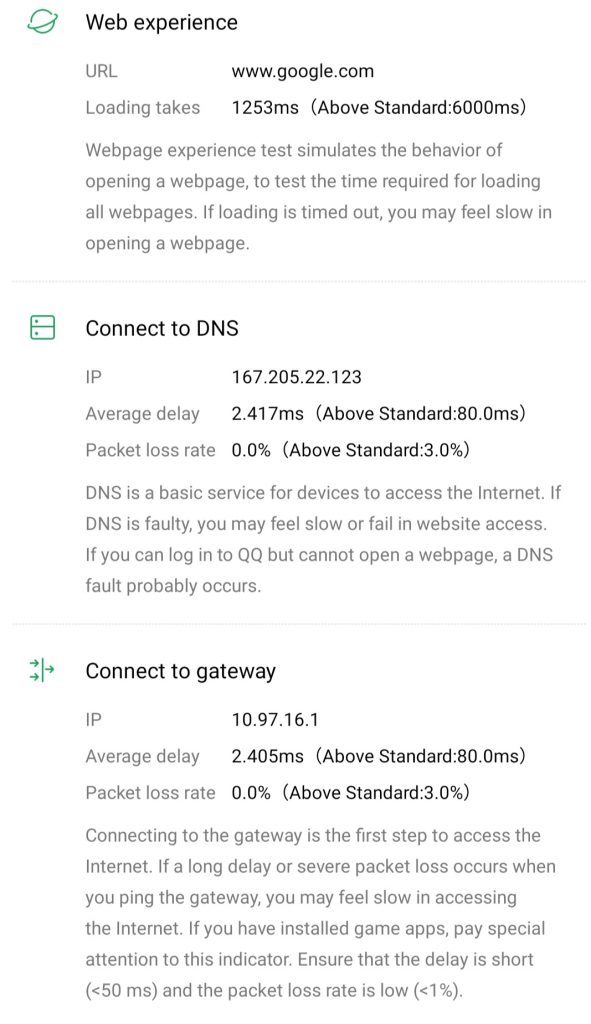Screen dimensions: 591x1024
Task: Tap the Average delay label under gateway
Action: coord(142,756)
